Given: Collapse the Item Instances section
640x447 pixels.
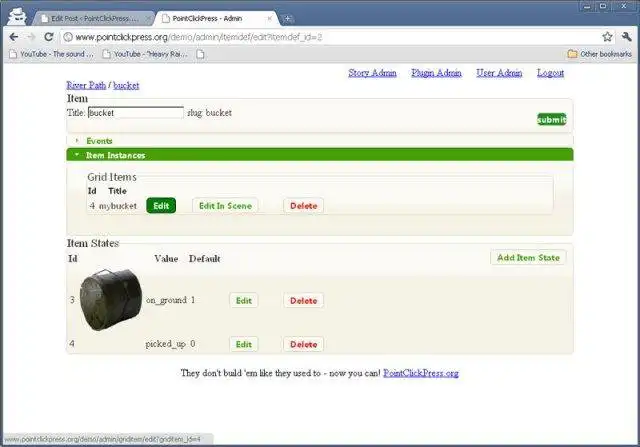Looking at the screenshot, I should point(320,155).
